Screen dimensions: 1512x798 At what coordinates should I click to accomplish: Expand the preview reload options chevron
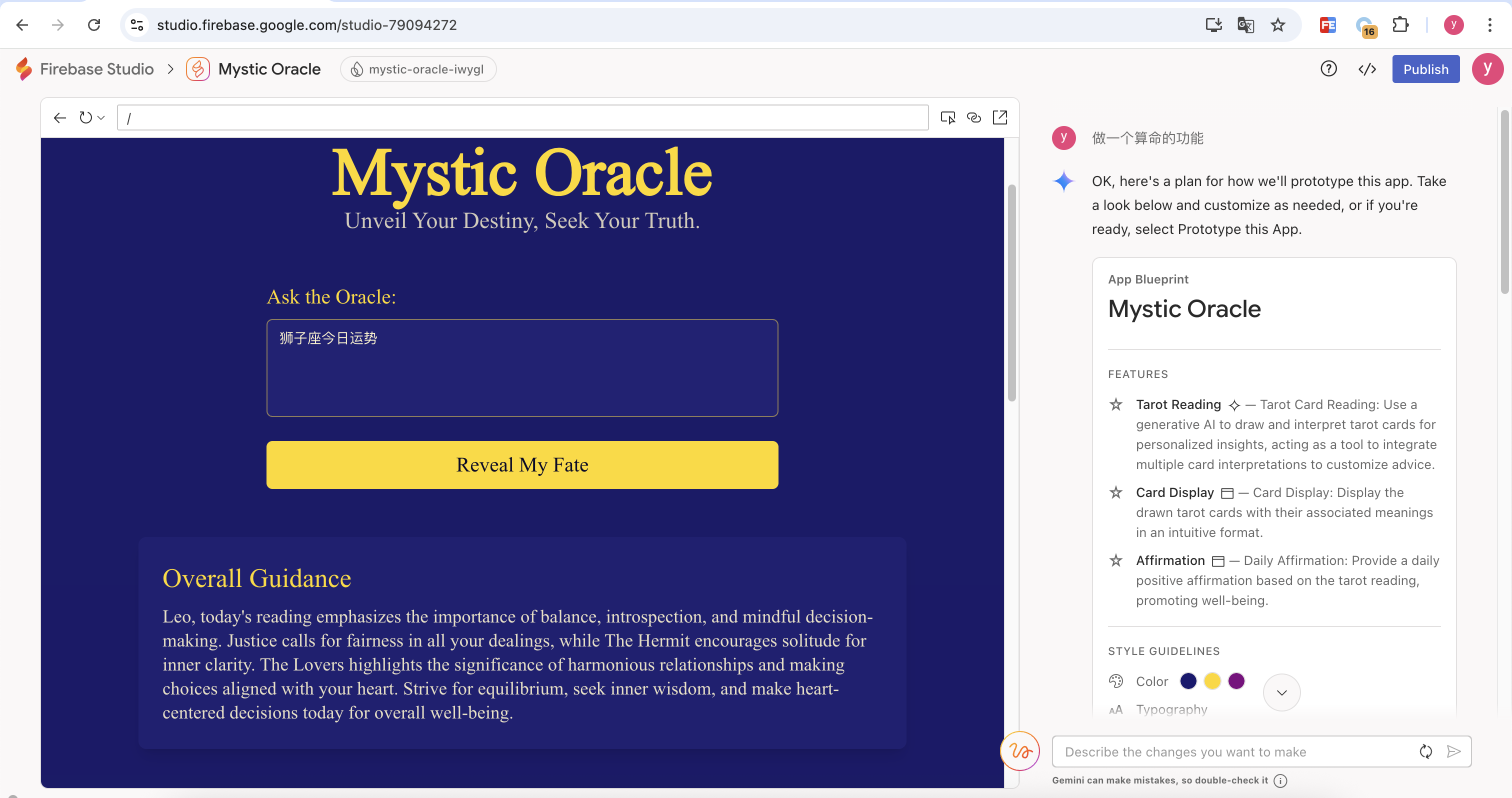pyautogui.click(x=101, y=118)
